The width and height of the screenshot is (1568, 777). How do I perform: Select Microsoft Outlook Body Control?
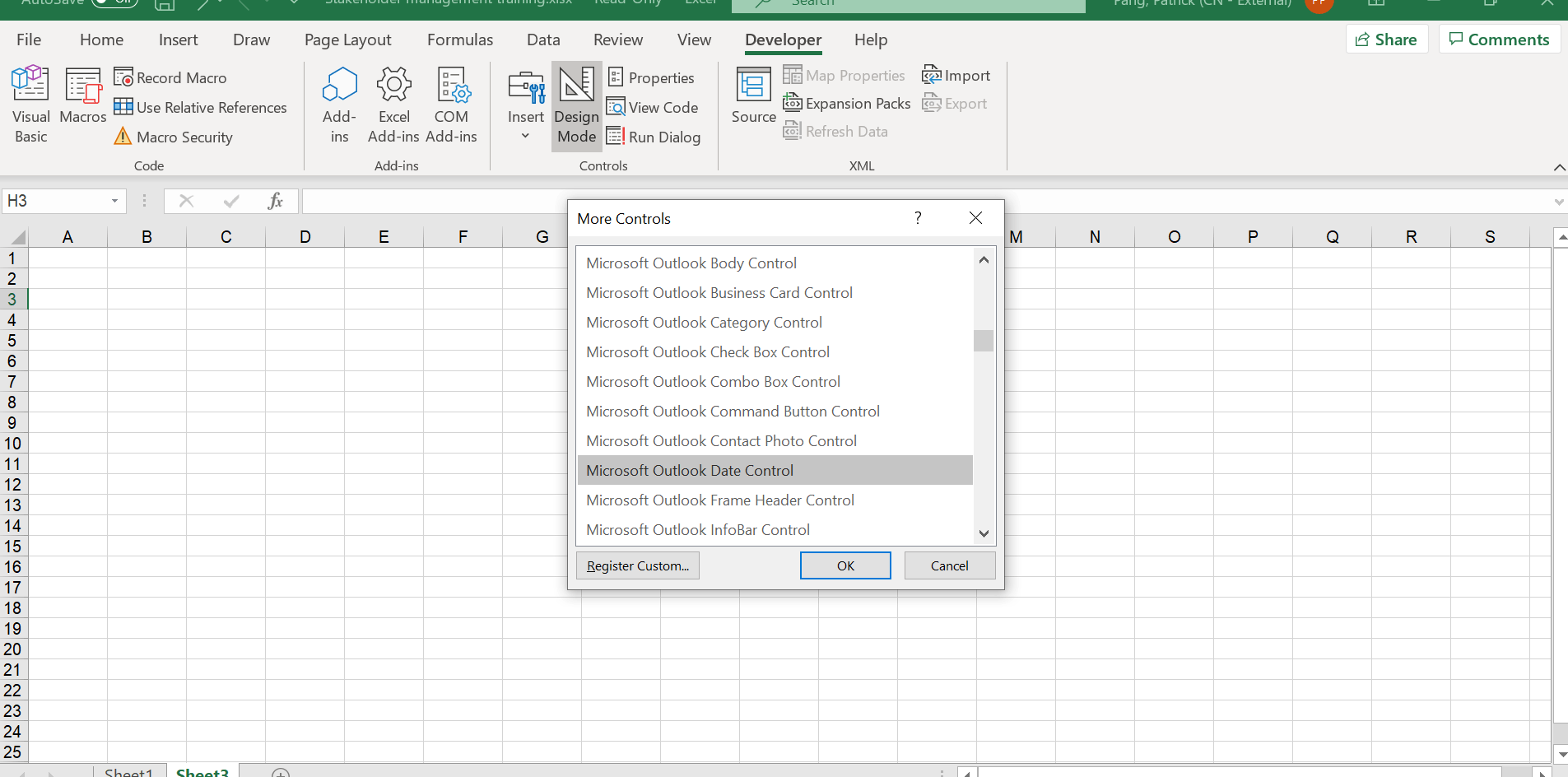click(775, 263)
